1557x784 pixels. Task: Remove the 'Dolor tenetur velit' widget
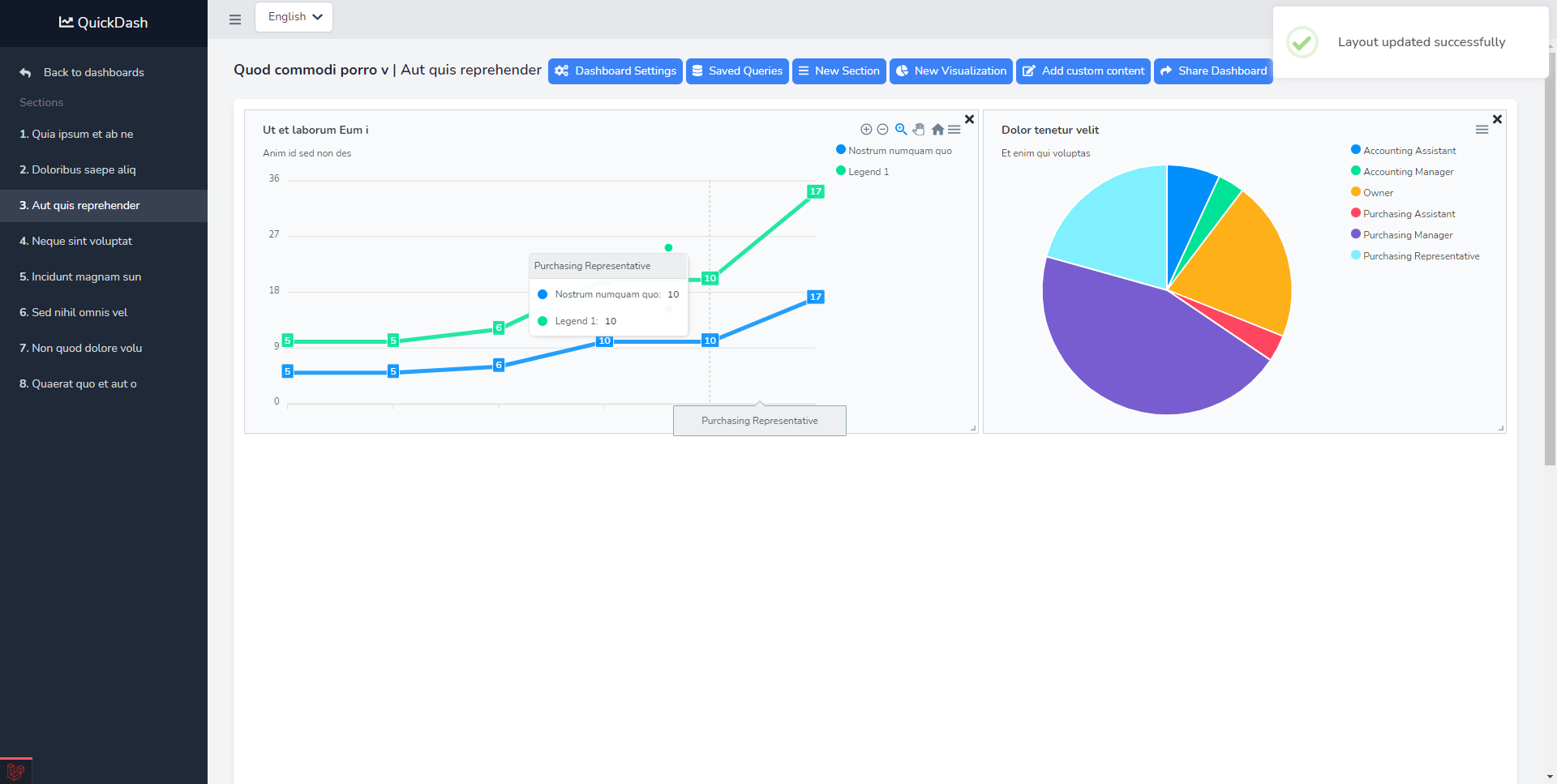tap(1497, 119)
